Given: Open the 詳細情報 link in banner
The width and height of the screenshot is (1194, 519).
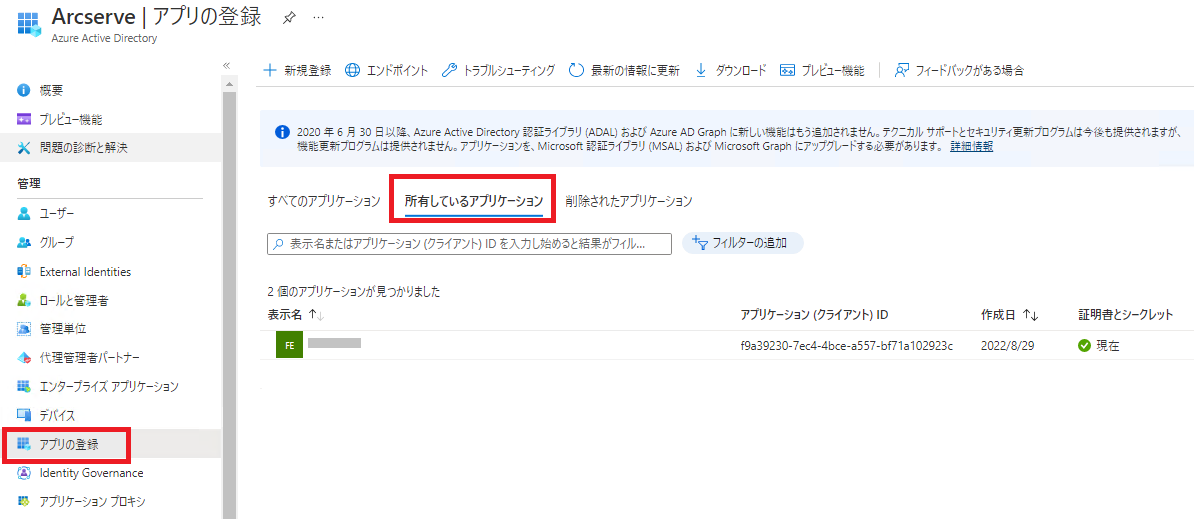Looking at the screenshot, I should pyautogui.click(x=971, y=146).
